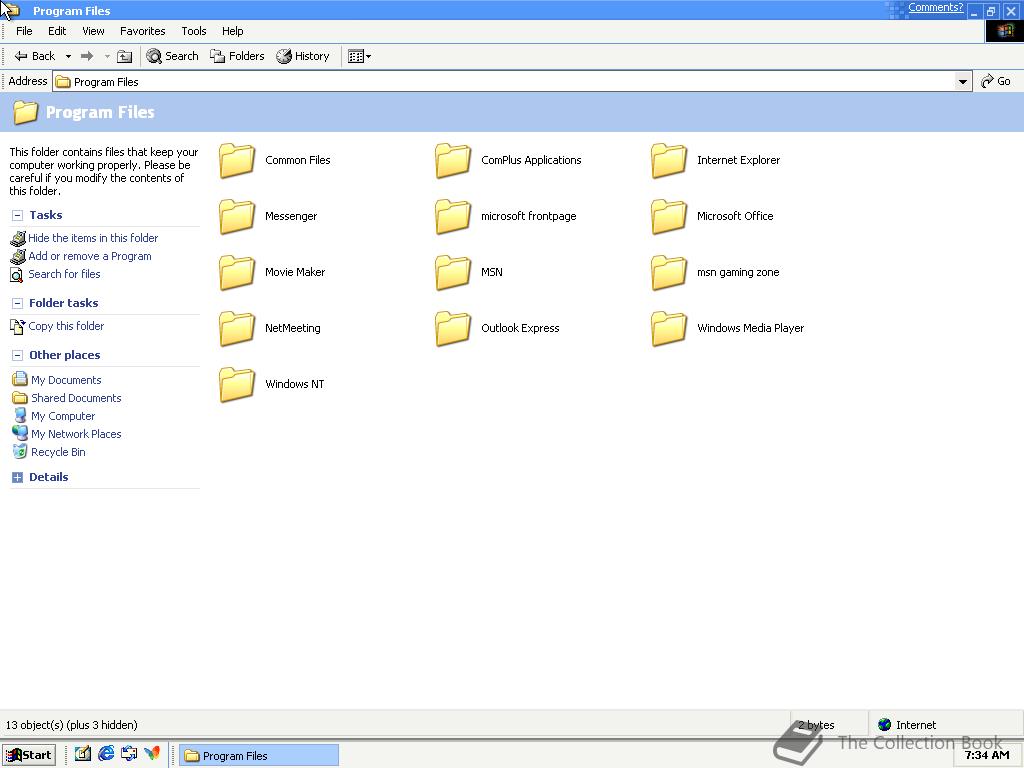
Task: Click the Program Files taskbar button
Action: coord(259,756)
